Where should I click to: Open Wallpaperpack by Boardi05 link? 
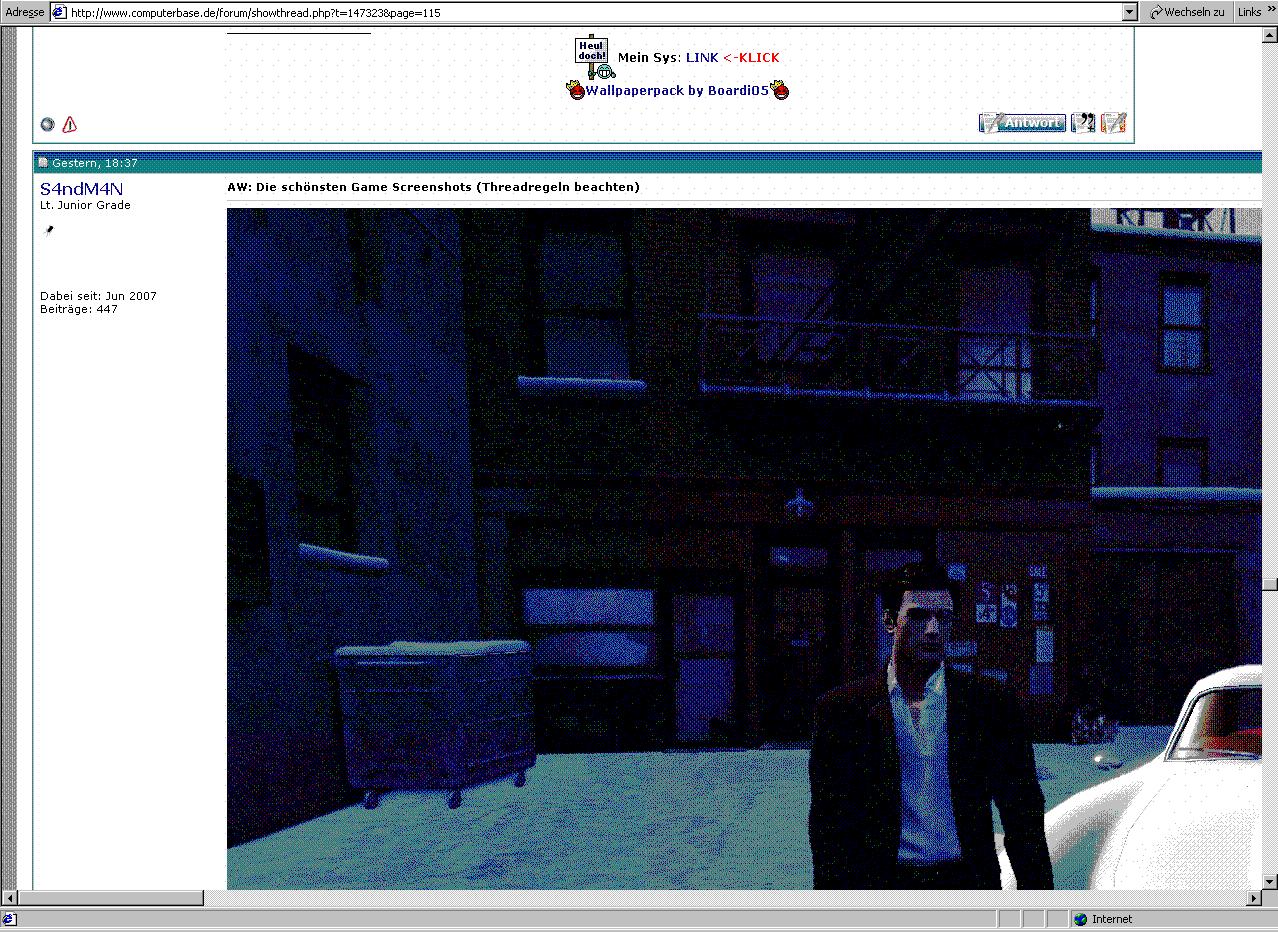coord(677,90)
